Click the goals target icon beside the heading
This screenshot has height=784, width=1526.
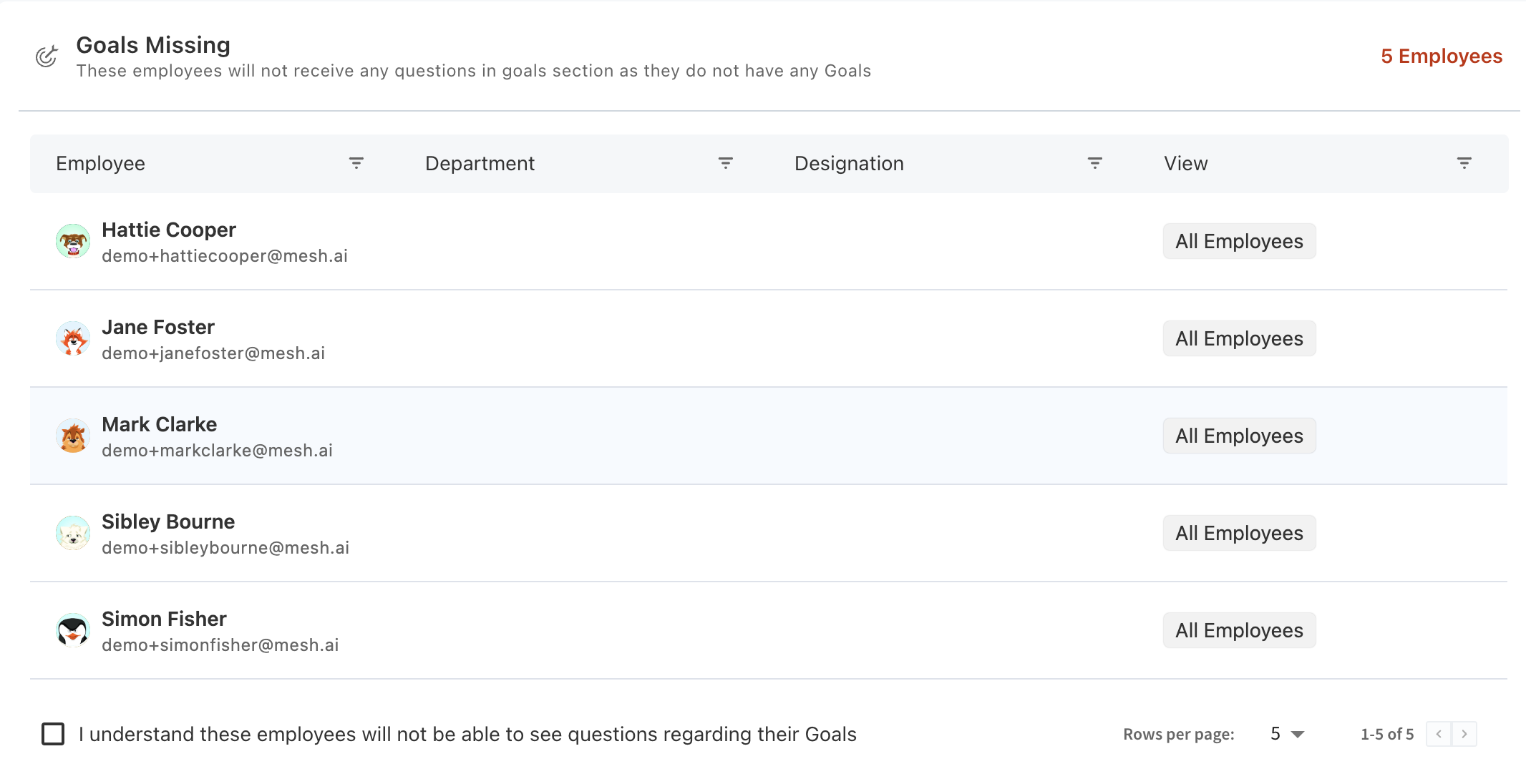click(x=46, y=56)
